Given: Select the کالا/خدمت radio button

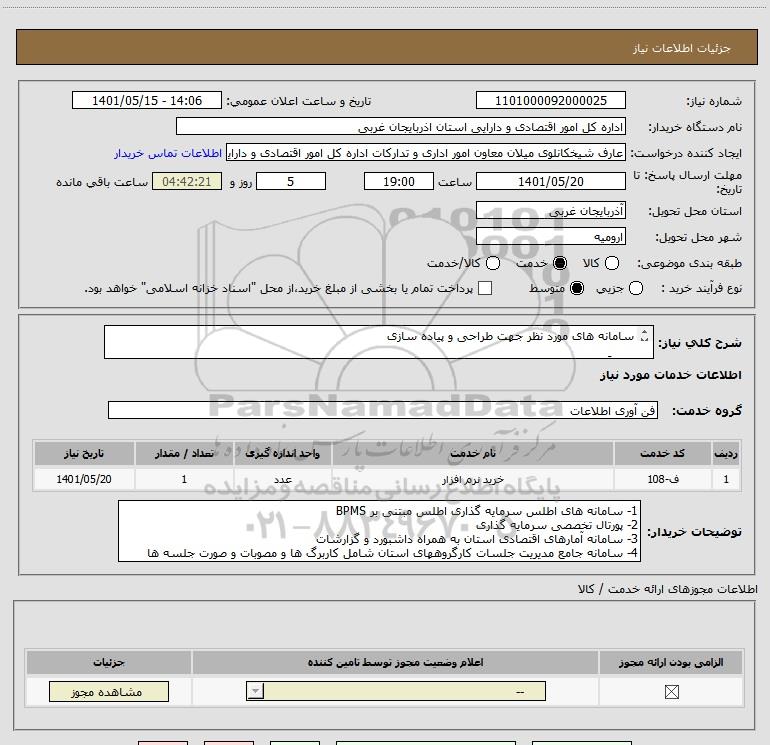Looking at the screenshot, I should [x=493, y=263].
